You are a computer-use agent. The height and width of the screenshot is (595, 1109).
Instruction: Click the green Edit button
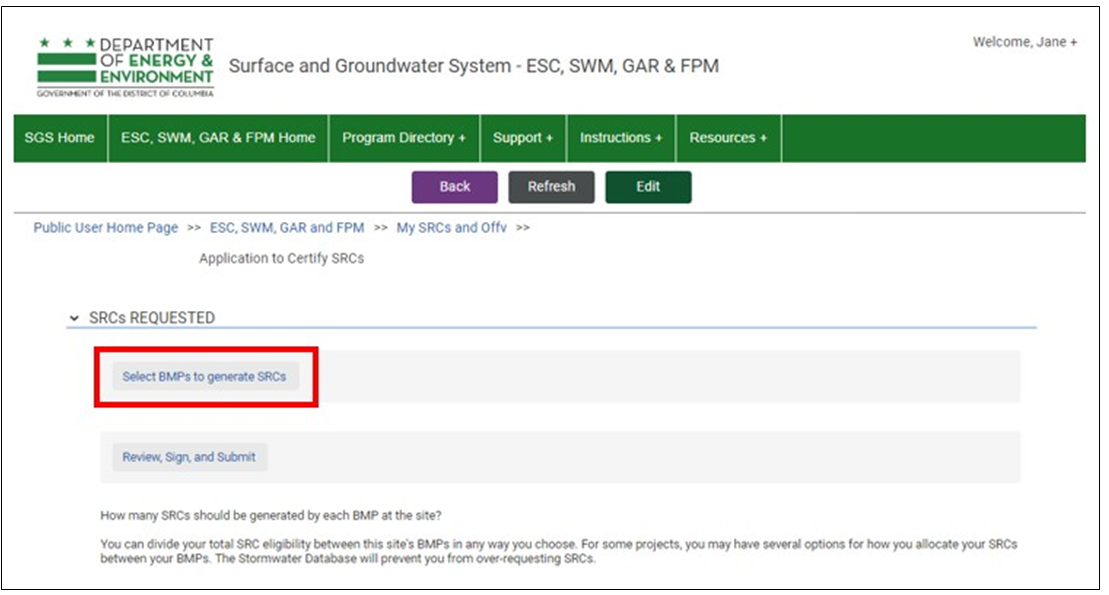pyautogui.click(x=648, y=187)
